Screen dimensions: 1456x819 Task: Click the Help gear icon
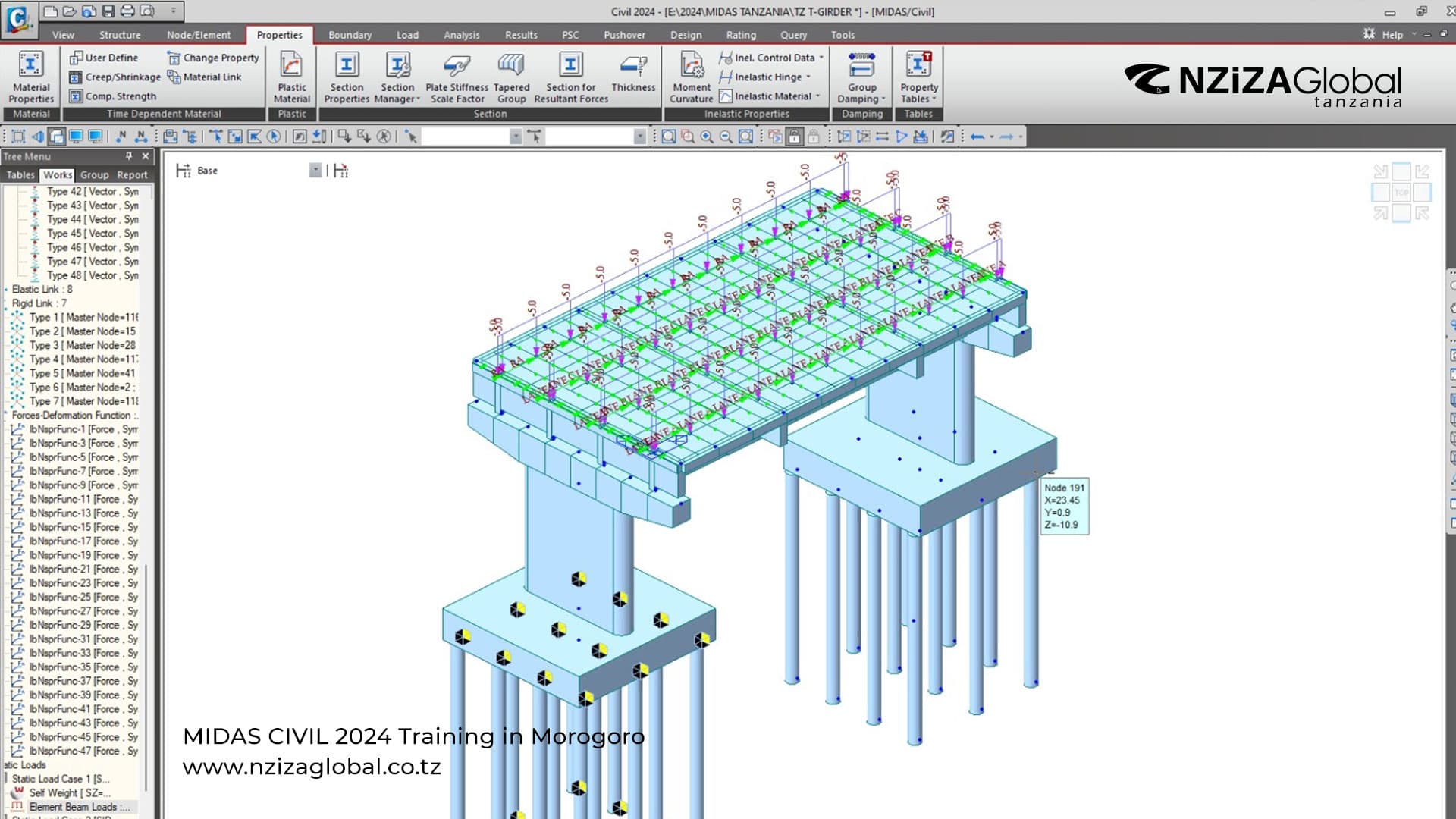point(1369,34)
